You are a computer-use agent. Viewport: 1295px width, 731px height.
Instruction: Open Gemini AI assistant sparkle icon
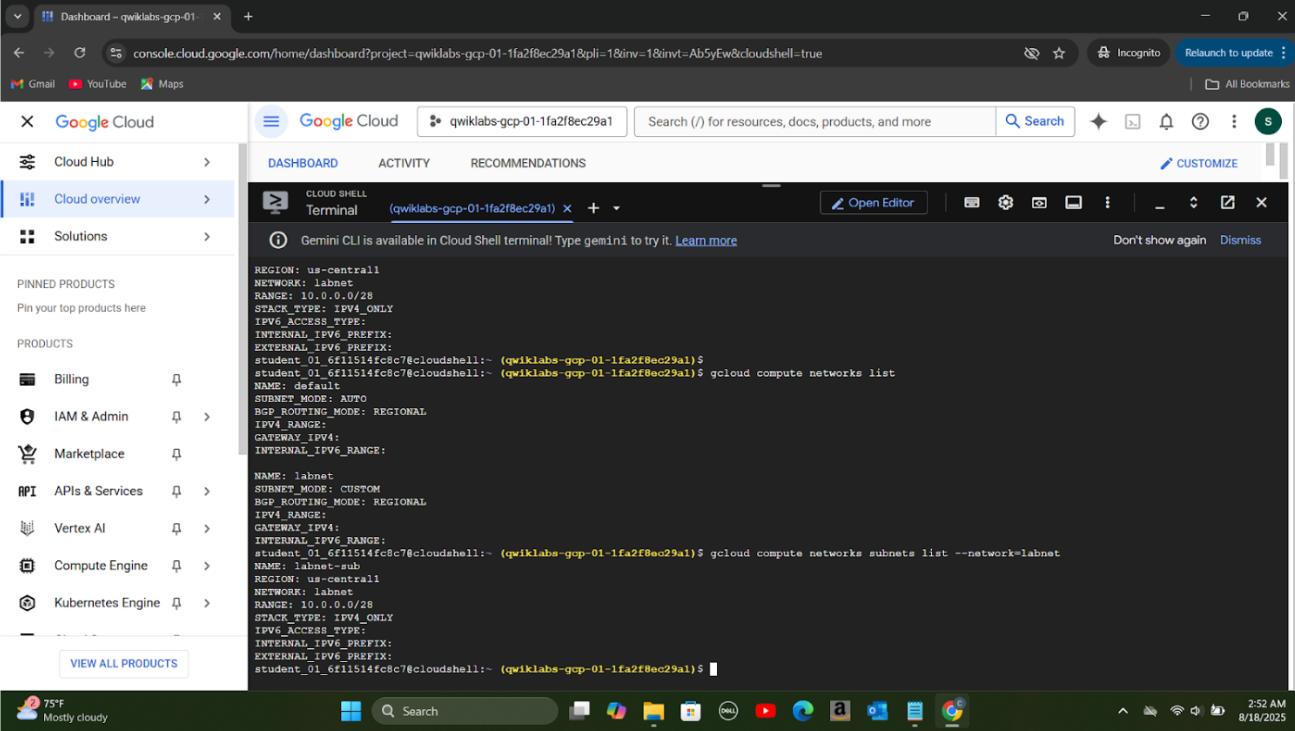tap(1098, 122)
